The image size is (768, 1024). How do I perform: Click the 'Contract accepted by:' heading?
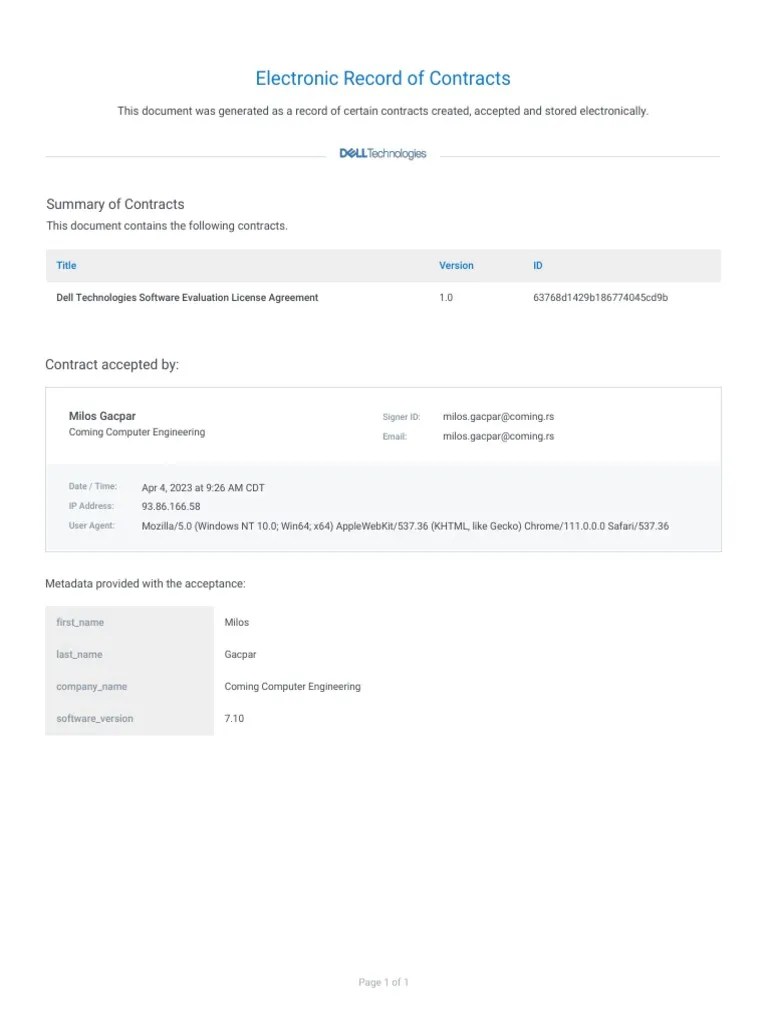point(112,364)
